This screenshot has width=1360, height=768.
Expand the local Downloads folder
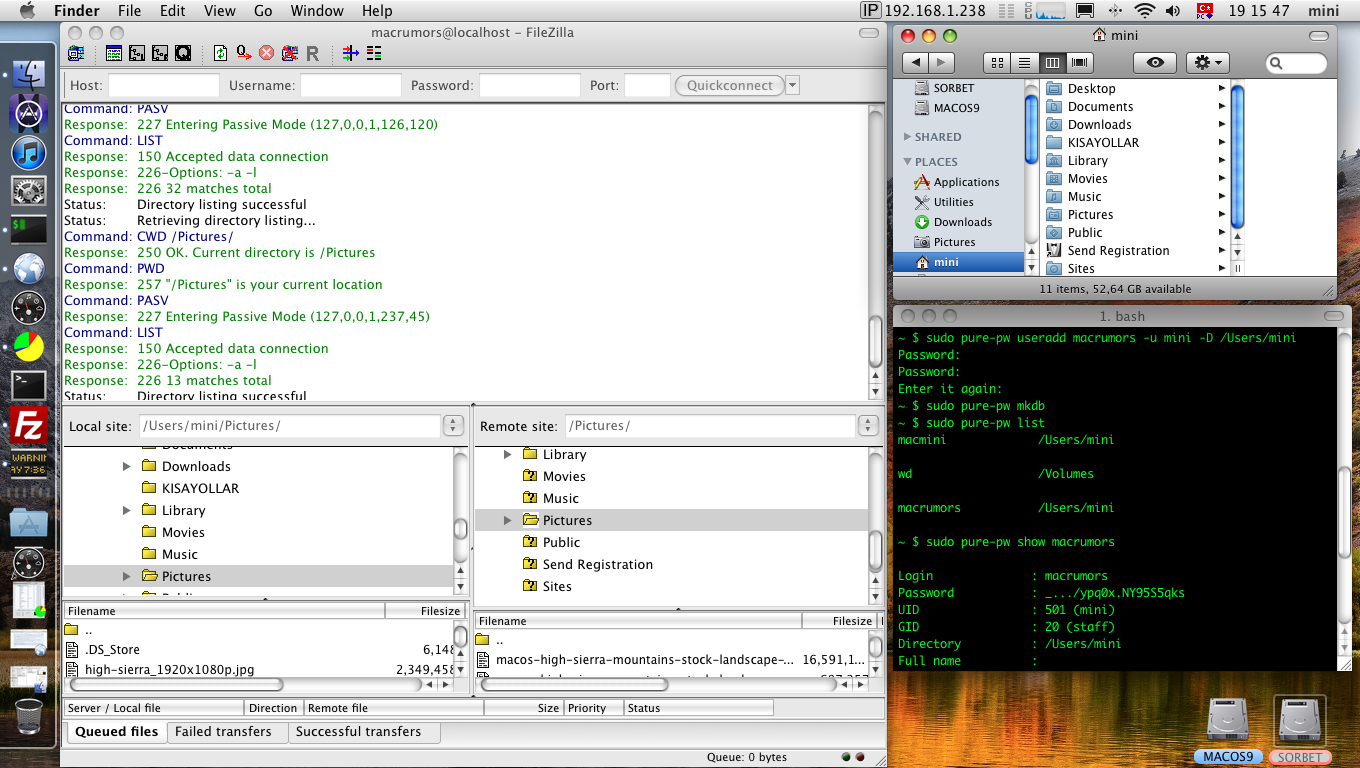127,466
